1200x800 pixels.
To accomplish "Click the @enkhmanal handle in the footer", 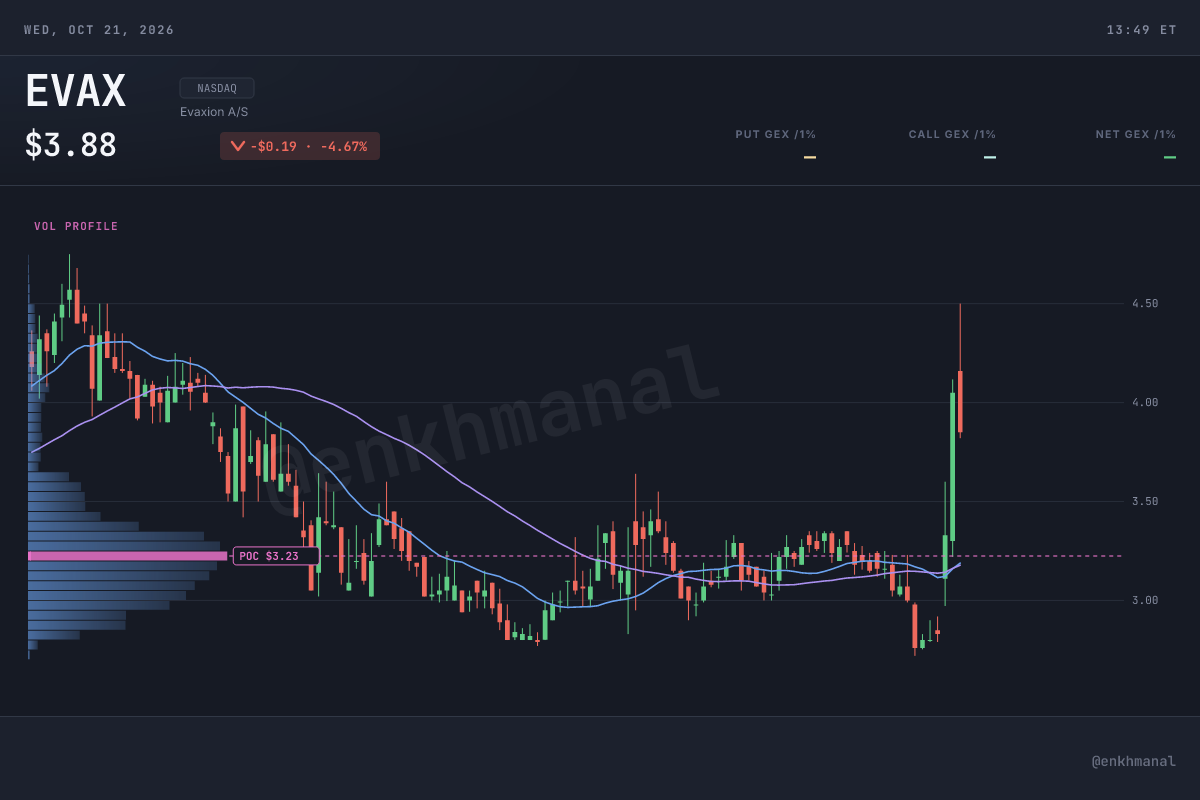I will coord(1134,761).
